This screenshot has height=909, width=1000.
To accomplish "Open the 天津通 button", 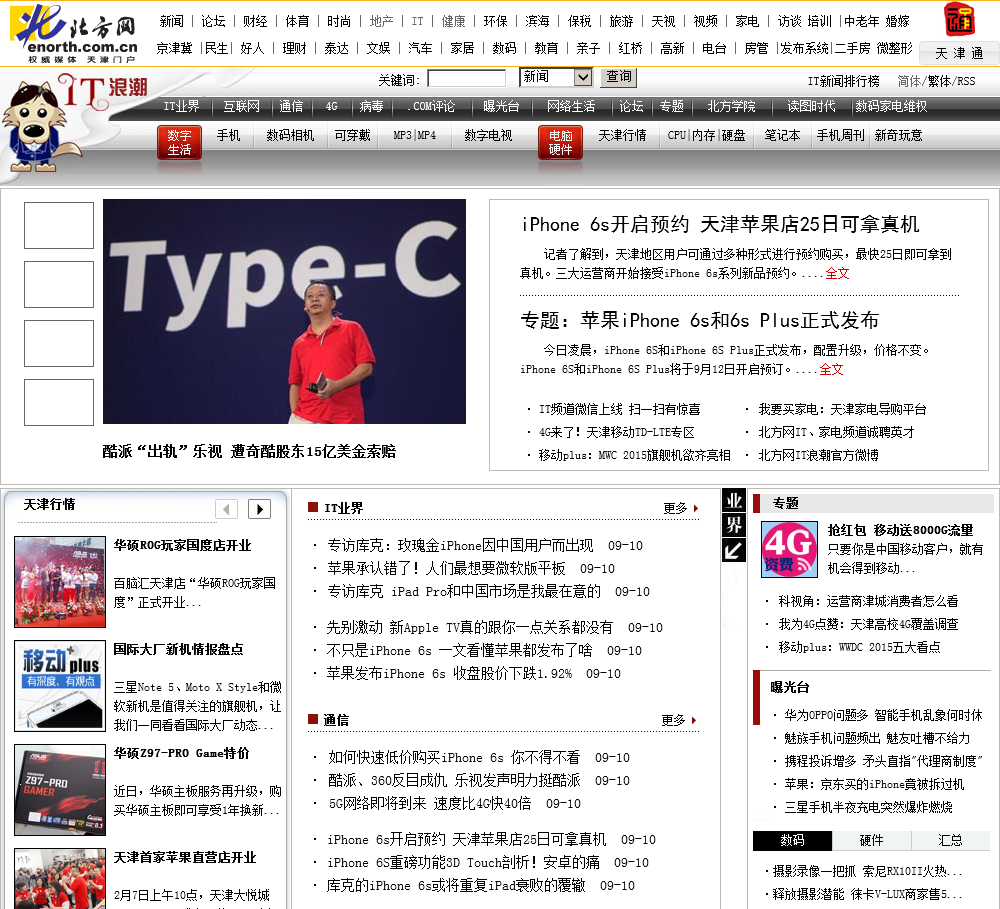I will (959, 54).
